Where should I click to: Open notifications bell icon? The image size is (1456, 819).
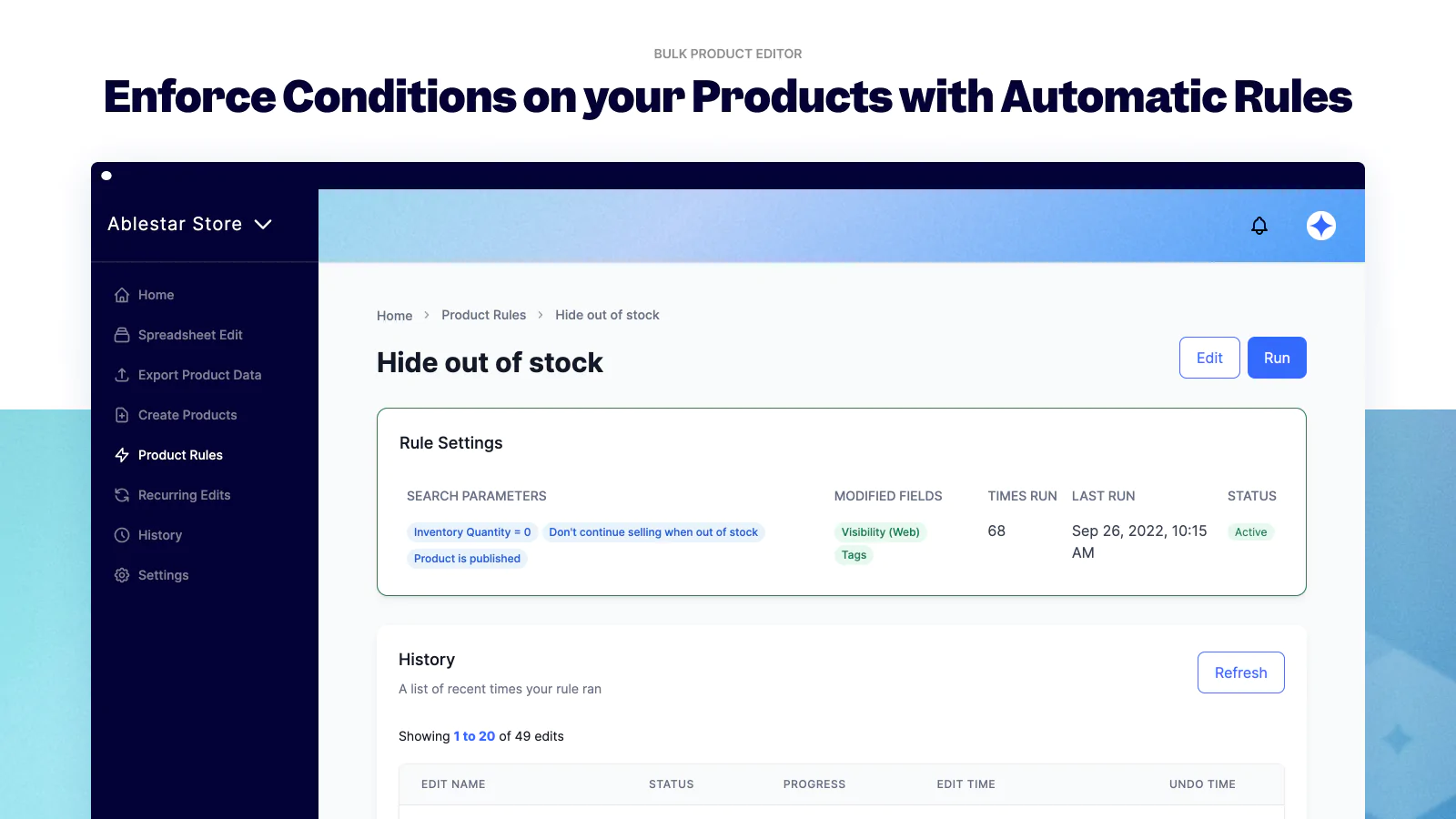pyautogui.click(x=1259, y=226)
